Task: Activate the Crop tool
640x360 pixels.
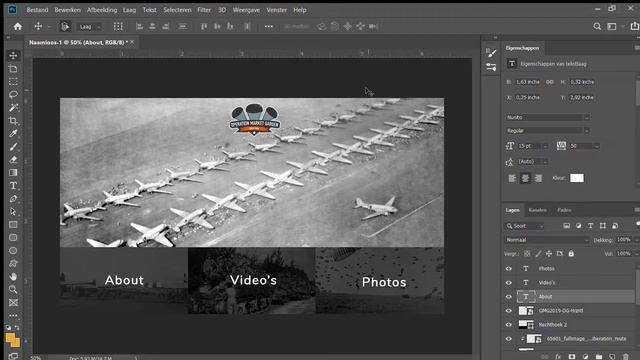Action: coord(13,121)
